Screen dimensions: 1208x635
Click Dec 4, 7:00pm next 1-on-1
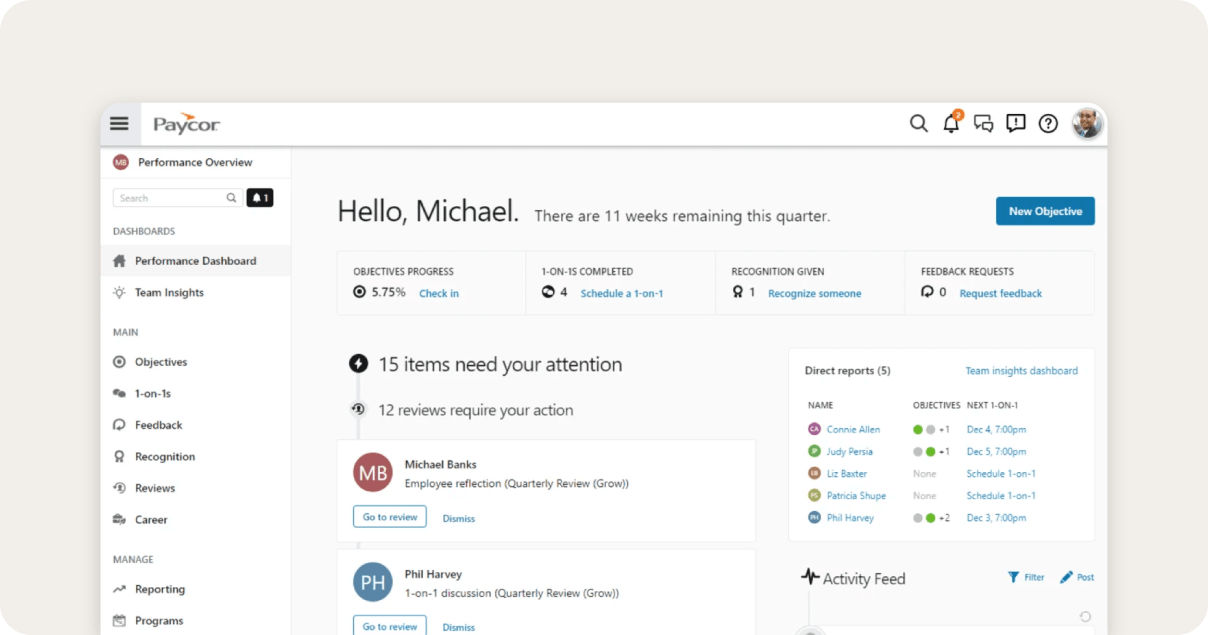click(x=996, y=430)
